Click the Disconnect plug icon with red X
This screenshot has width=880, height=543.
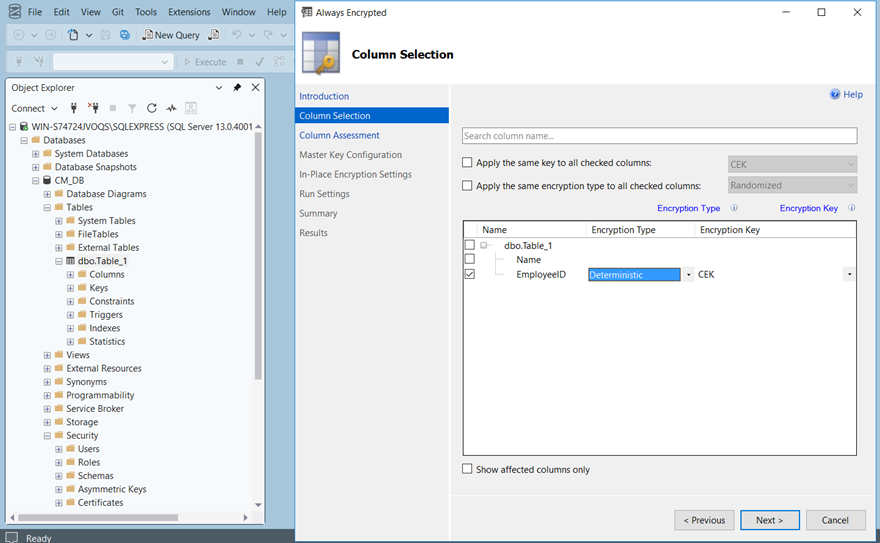tap(93, 108)
